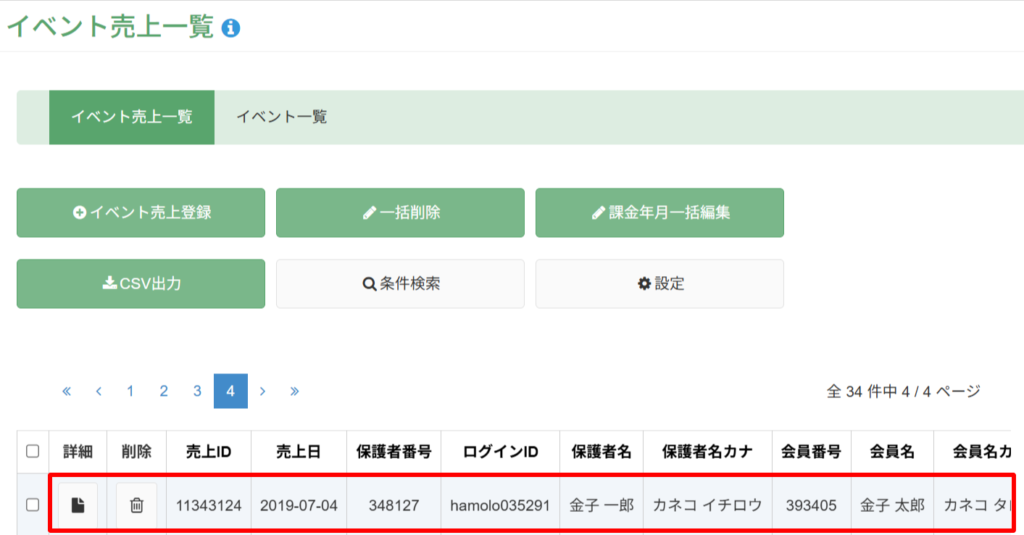
Task: Click the イベント売上登録 button
Action: pyautogui.click(x=141, y=213)
